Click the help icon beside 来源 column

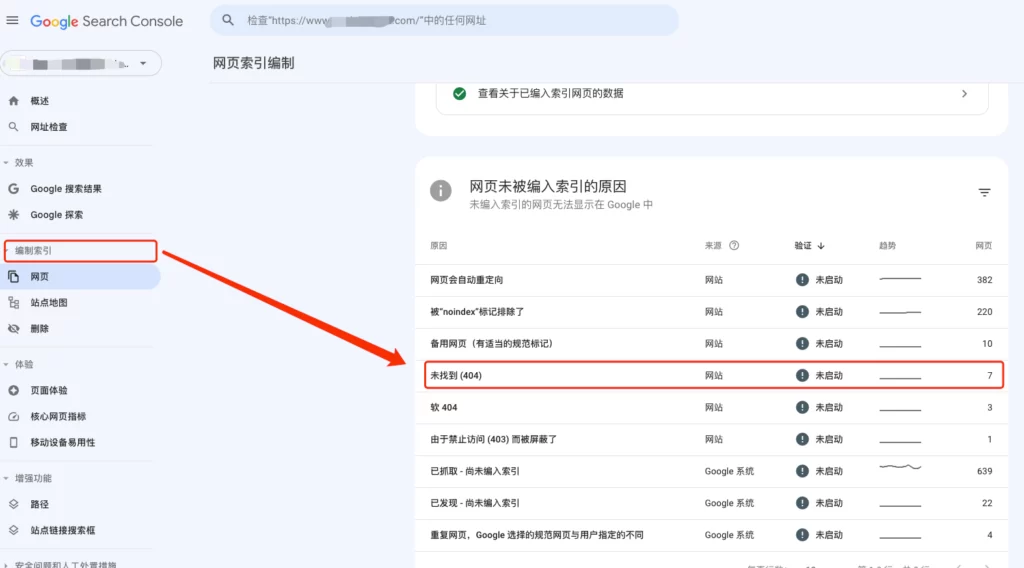pyautogui.click(x=734, y=245)
